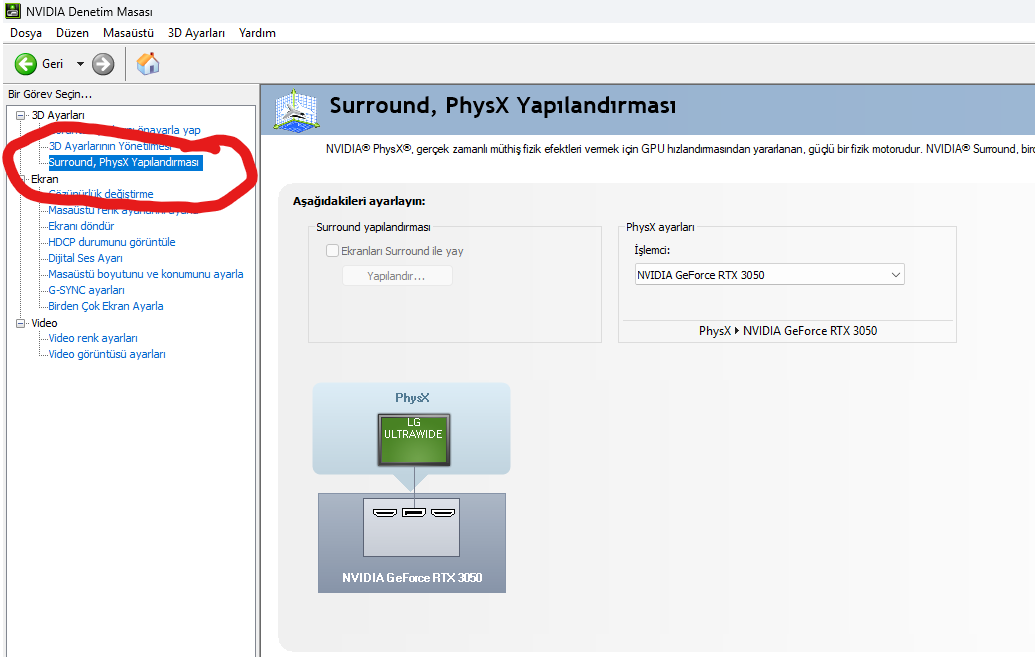
Task: Open Birden Çok Ekran Ayarla link
Action: 106,306
